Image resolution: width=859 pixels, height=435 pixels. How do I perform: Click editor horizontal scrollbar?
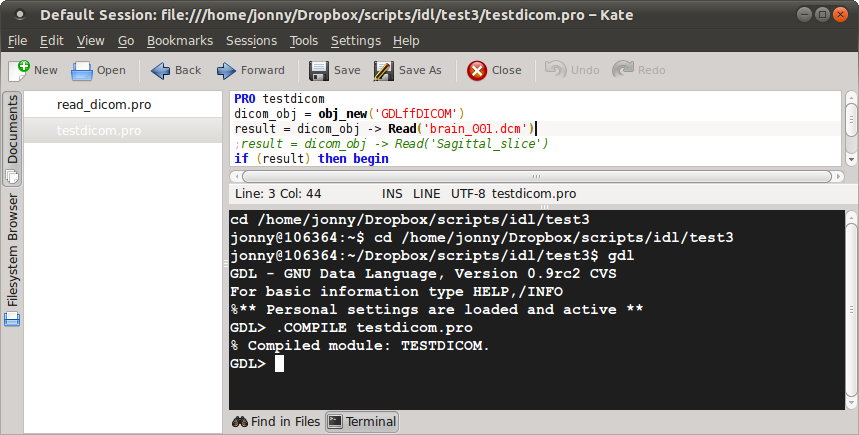[x=536, y=176]
